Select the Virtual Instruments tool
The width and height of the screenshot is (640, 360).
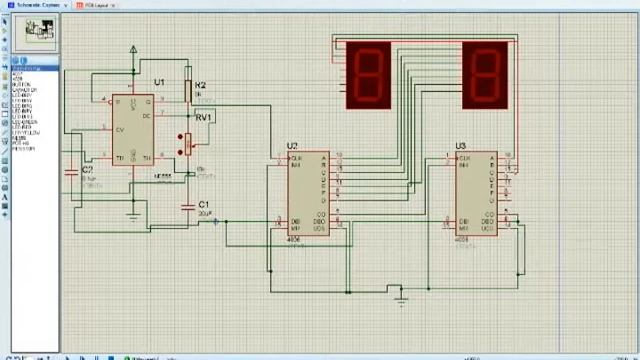click(x=5, y=142)
